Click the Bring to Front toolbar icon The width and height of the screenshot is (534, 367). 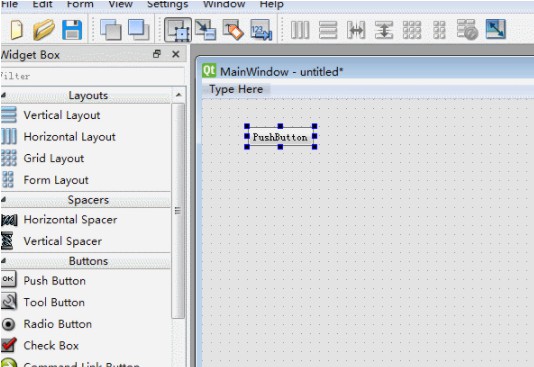pyautogui.click(x=138, y=30)
